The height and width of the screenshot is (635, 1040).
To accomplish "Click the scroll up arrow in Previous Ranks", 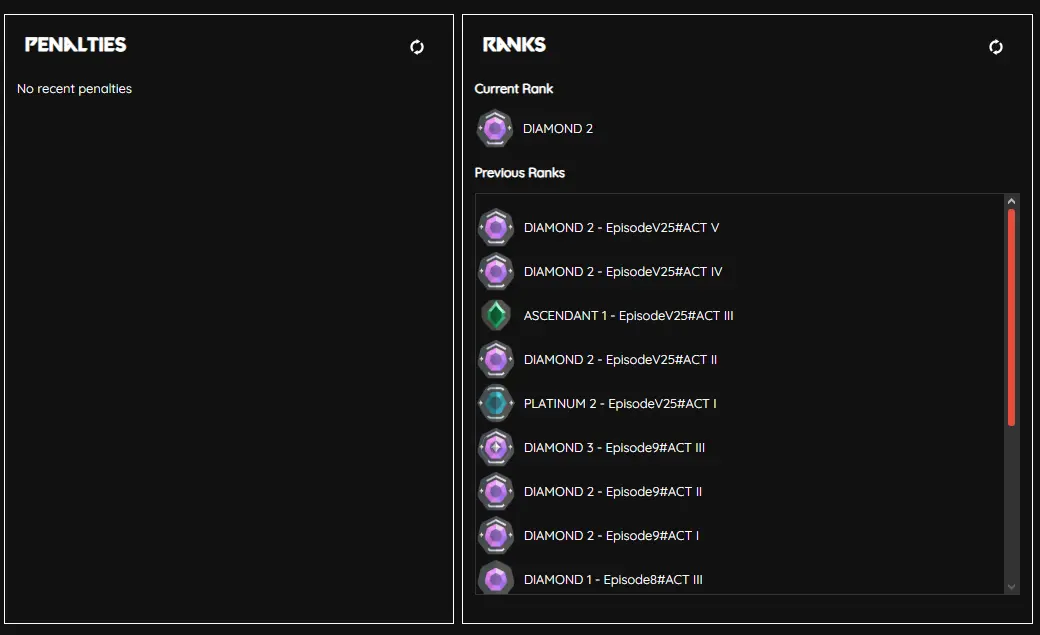I will [x=1011, y=201].
